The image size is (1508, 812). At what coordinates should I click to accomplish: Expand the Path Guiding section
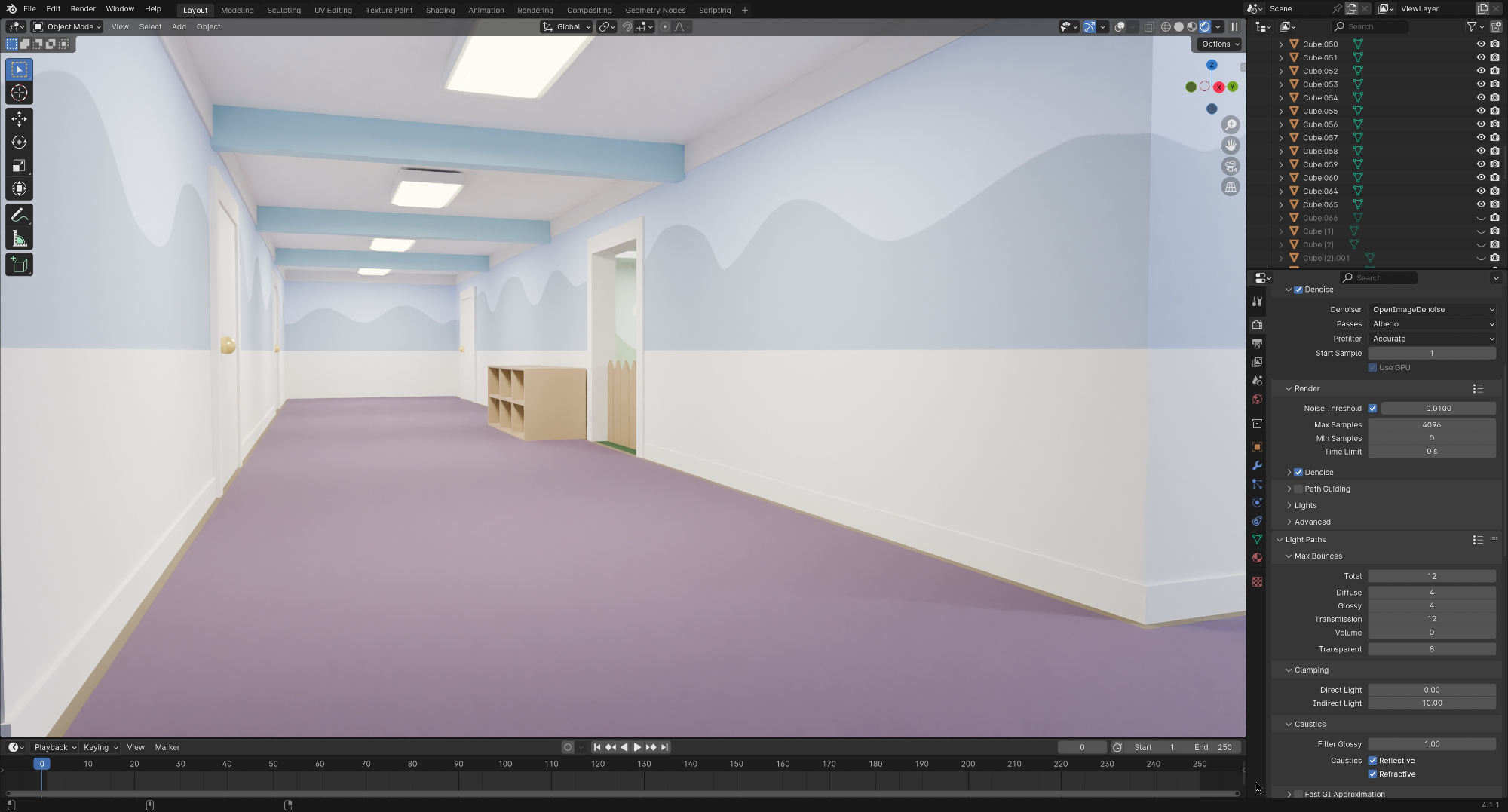coord(1289,489)
